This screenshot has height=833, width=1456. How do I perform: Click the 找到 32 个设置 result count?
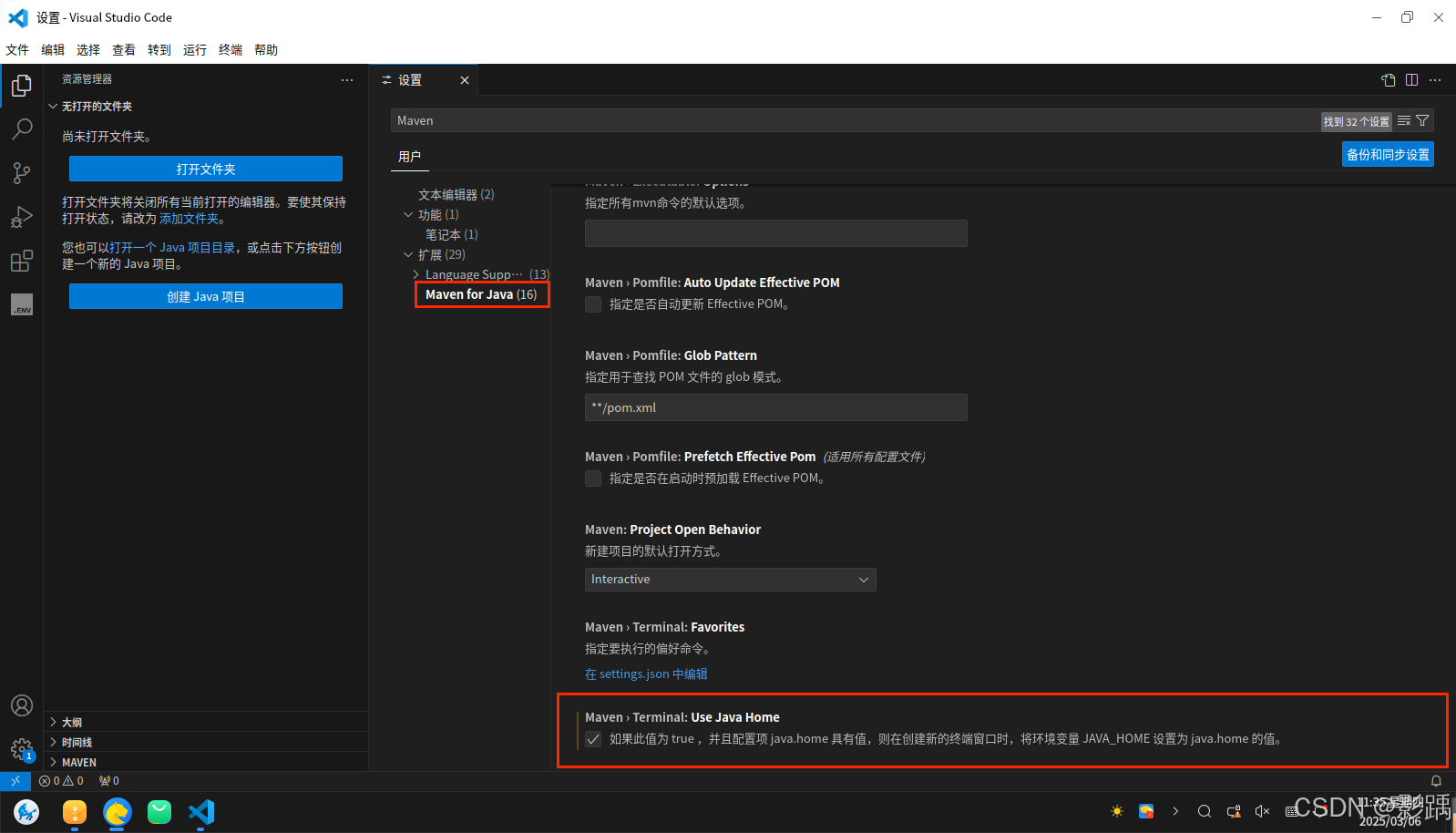click(x=1357, y=121)
